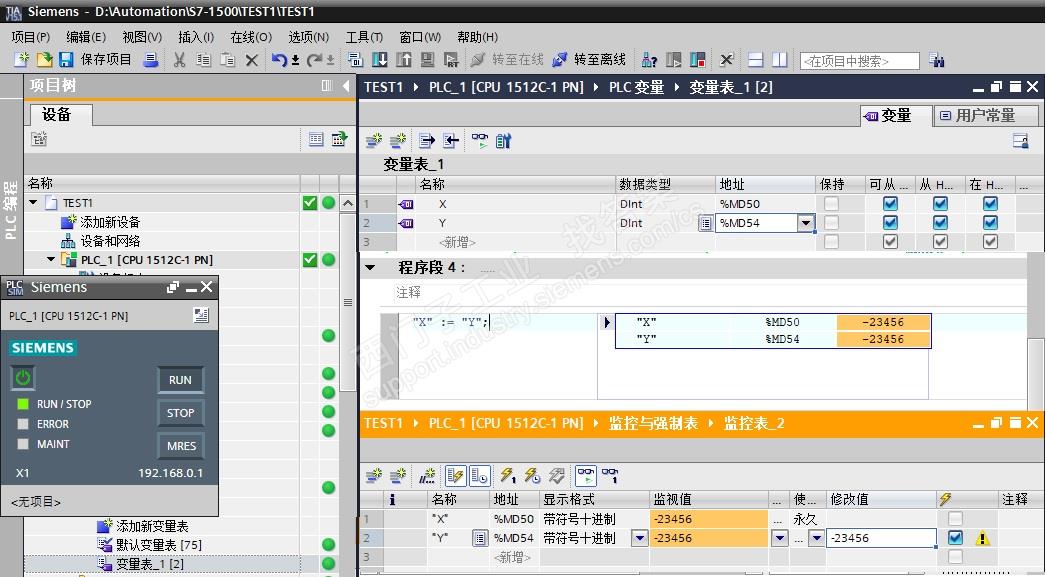1046x577 pixels.
Task: Click the delete X icon in toolbar
Action: click(x=251, y=61)
